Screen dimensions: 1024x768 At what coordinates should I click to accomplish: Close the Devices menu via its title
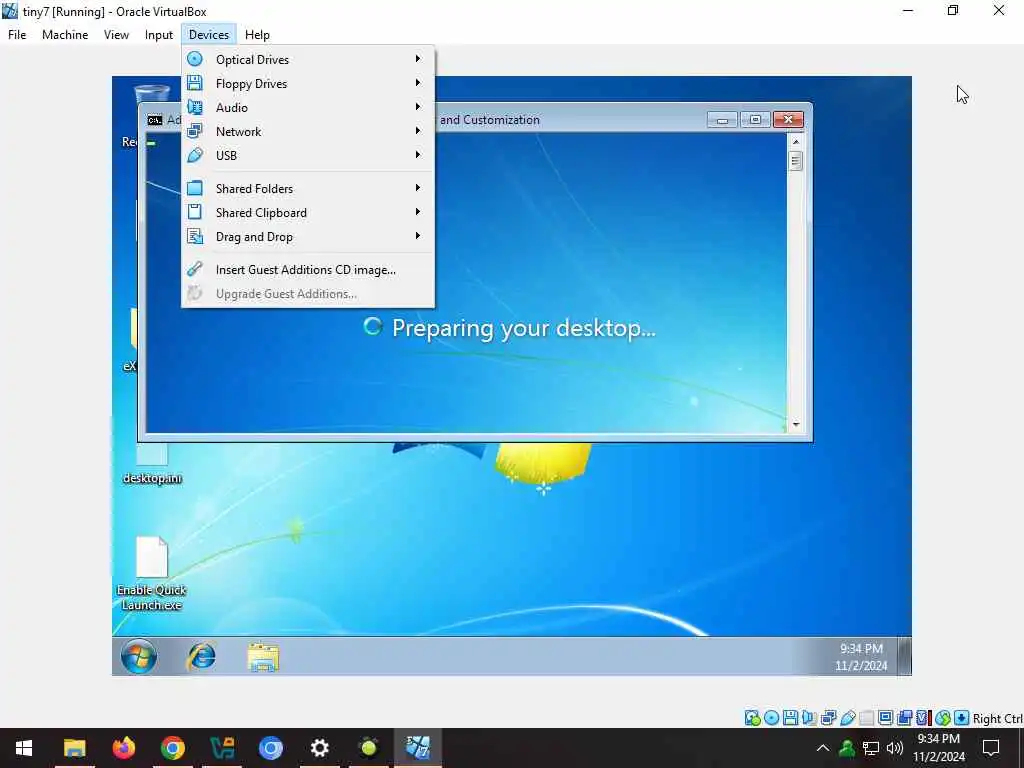209,35
